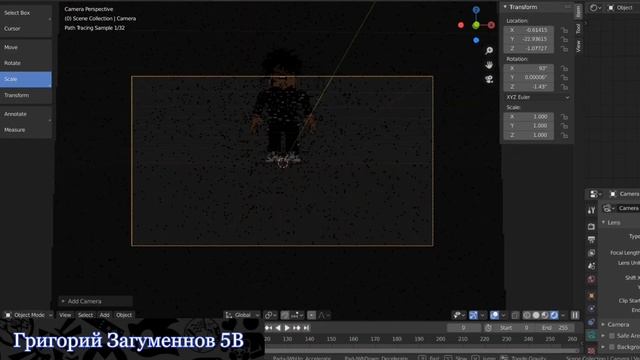This screenshot has height=360, width=640.
Task: Switch to material preview shading
Action: click(545, 315)
